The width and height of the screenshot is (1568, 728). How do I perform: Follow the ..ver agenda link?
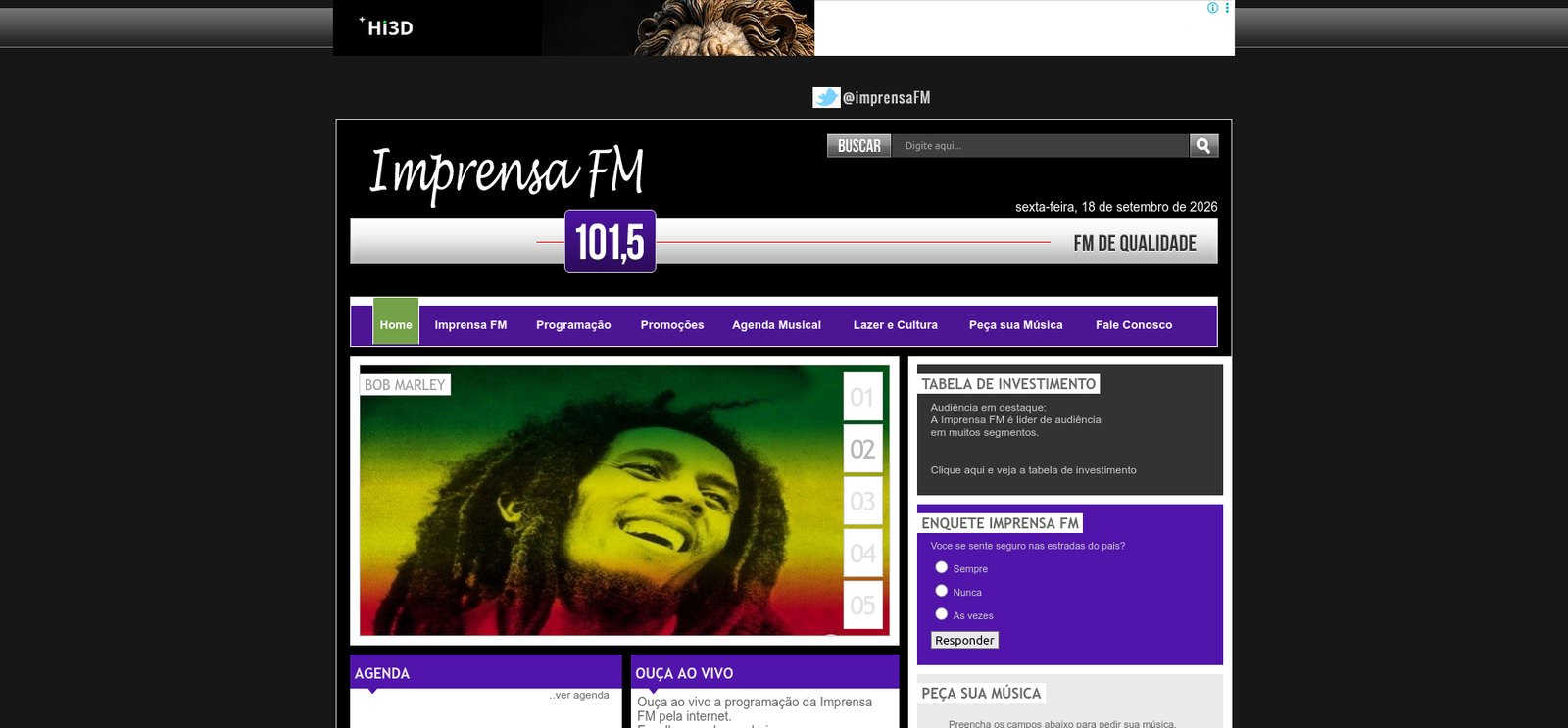coord(579,695)
